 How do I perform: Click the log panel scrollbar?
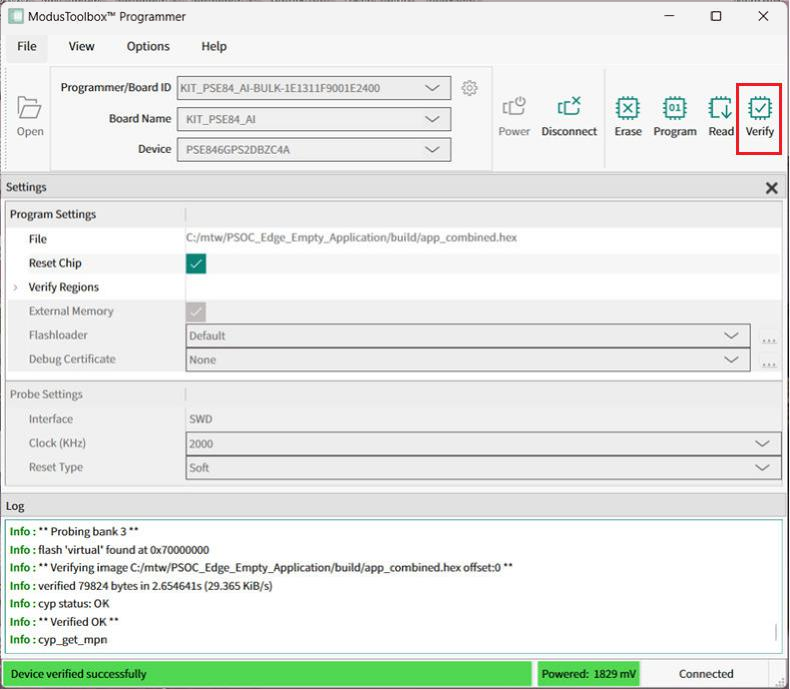coord(776,632)
